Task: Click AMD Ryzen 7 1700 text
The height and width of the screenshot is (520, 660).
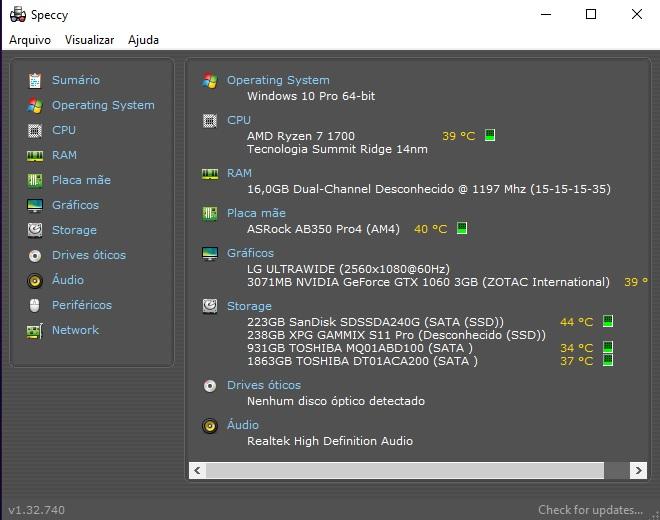Action: 301,136
